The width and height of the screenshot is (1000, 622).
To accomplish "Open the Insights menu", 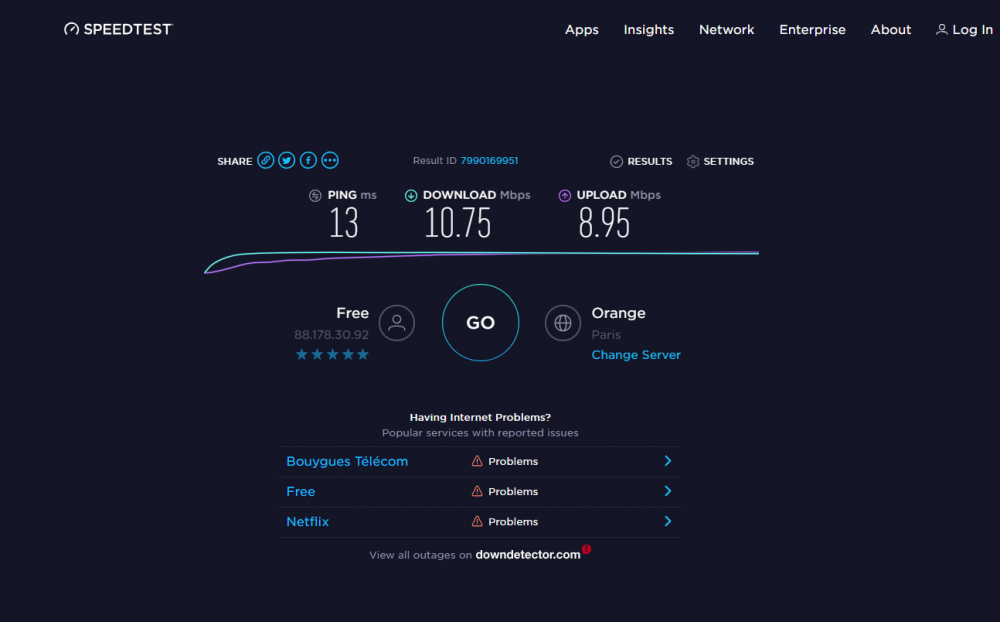I will (x=649, y=29).
